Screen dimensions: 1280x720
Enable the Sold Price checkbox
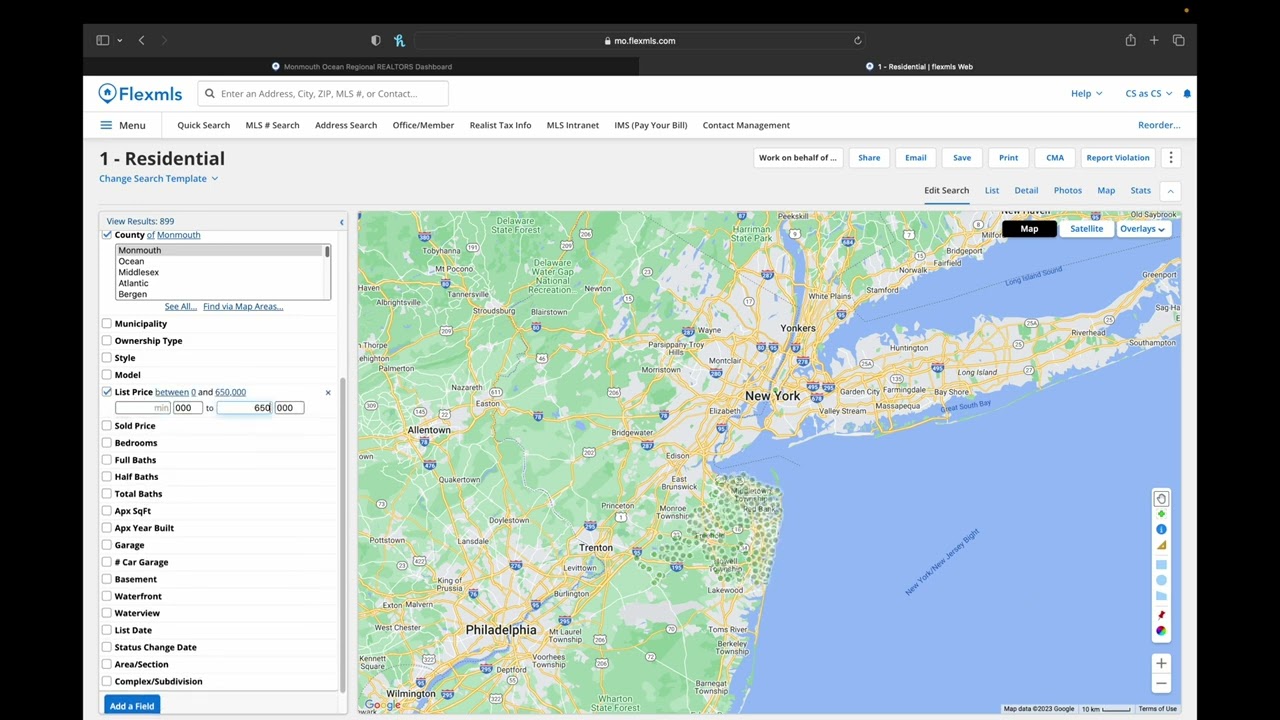pos(107,426)
